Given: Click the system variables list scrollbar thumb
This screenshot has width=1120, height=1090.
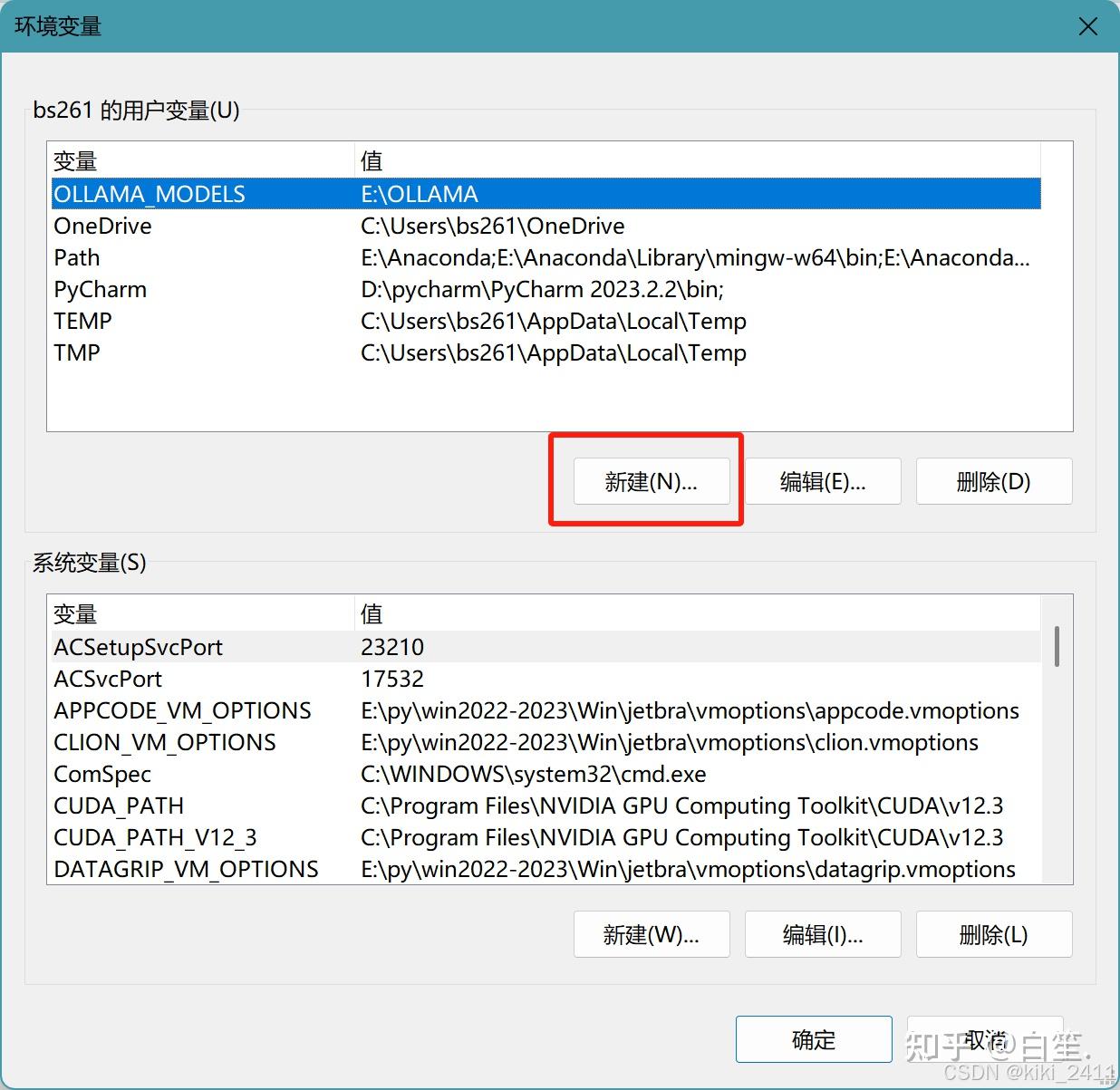Looking at the screenshot, I should tap(1057, 645).
